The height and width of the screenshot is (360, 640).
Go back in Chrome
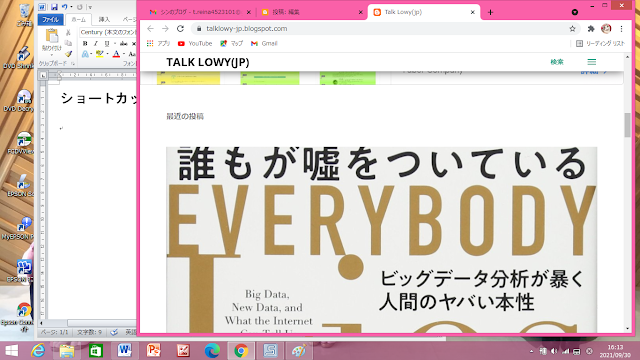tap(150, 29)
